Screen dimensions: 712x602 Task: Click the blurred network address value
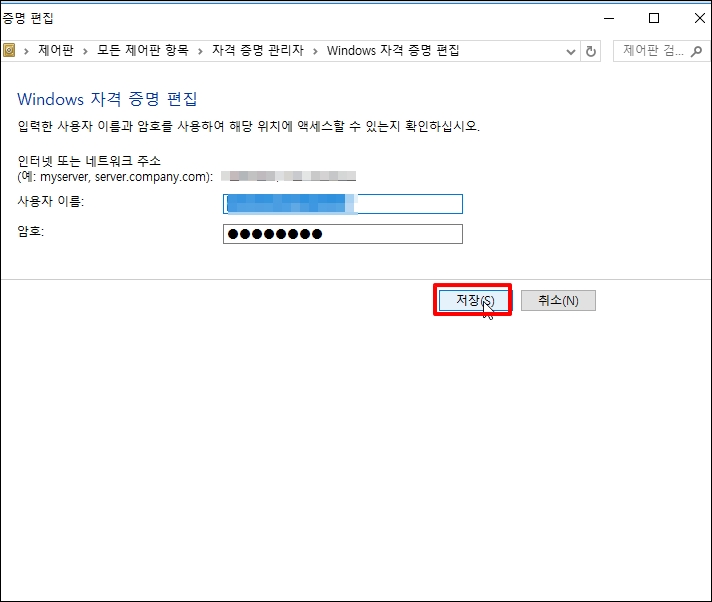click(289, 176)
